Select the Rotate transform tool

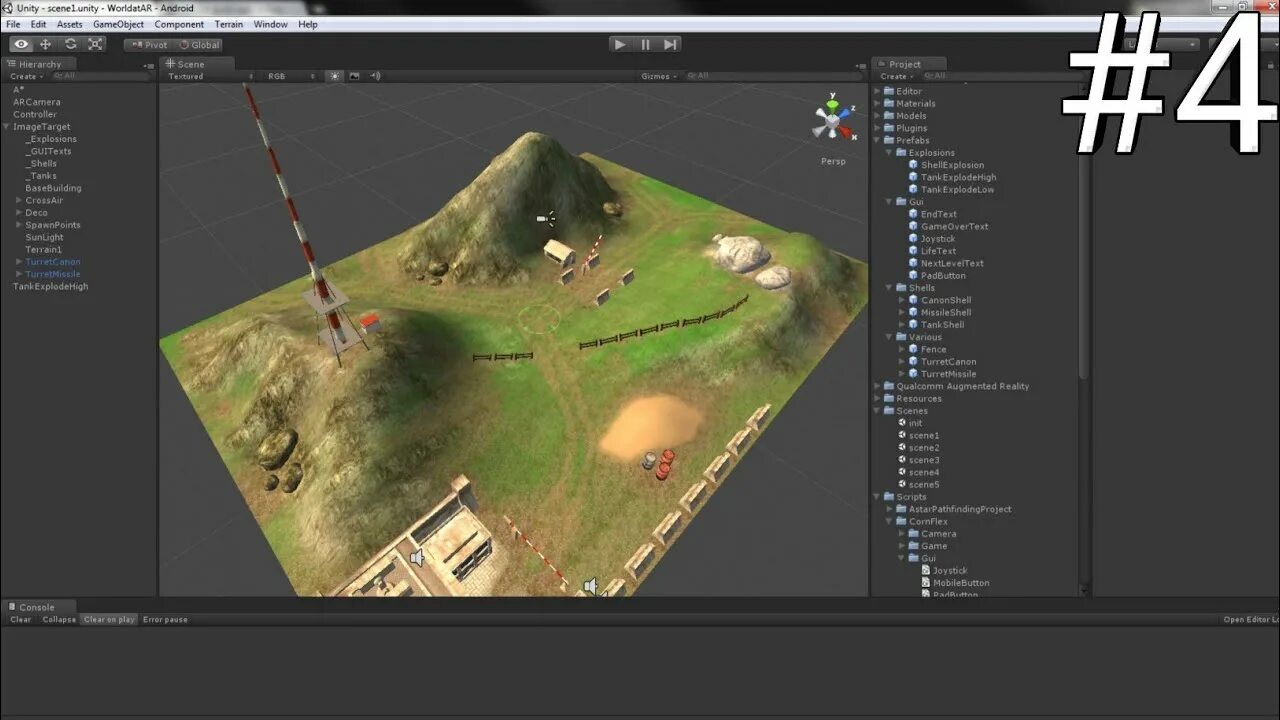(x=70, y=44)
